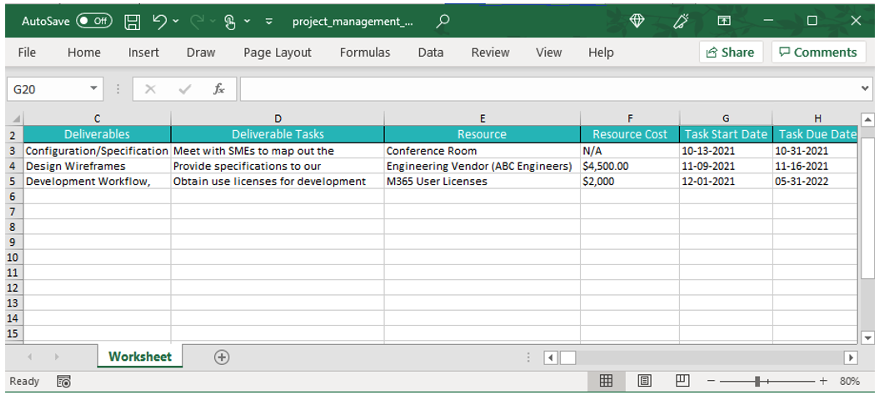This screenshot has width=881, height=399.
Task: Open the Name Box dropdown arrow
Action: click(93, 89)
